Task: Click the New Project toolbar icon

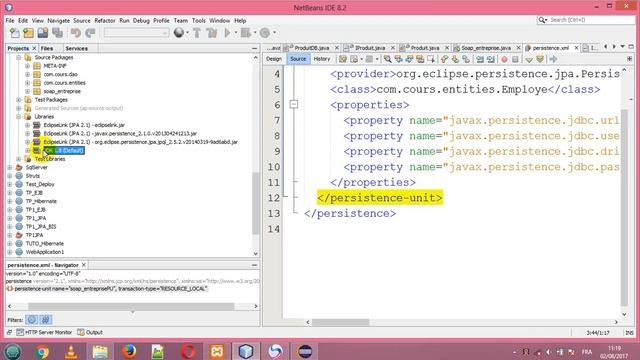Action: [29, 33]
